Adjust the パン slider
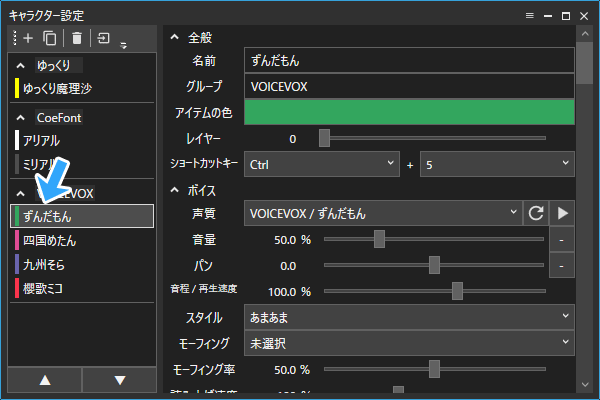600x400 pixels. coord(434,265)
